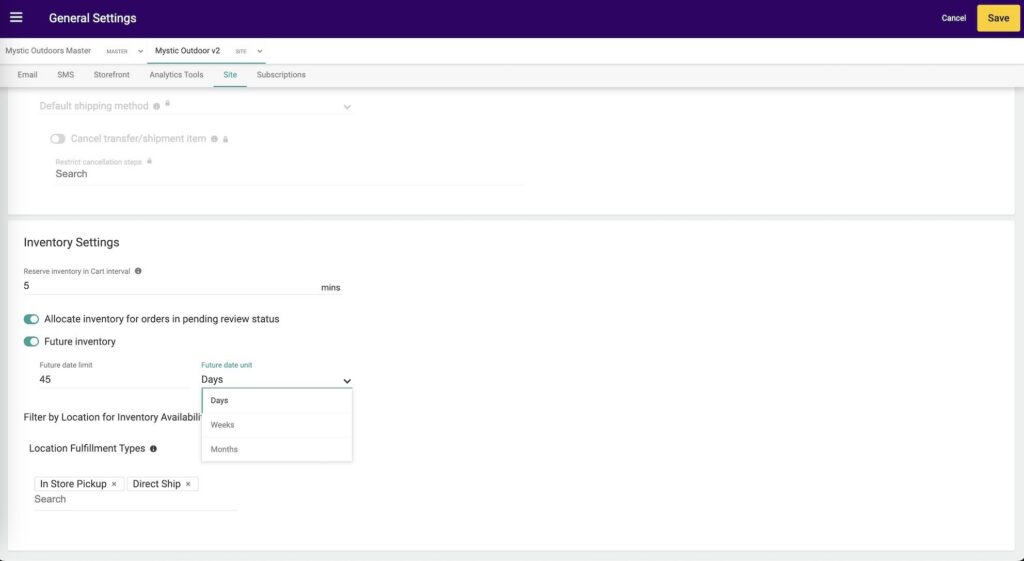Open the Storefront tab
The image size is (1024, 561).
point(112,74)
